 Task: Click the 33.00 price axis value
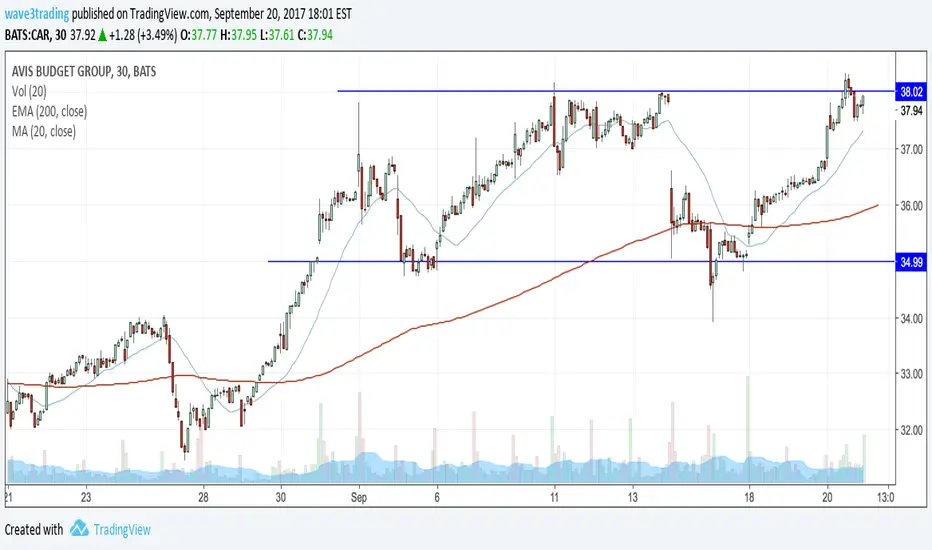click(911, 374)
